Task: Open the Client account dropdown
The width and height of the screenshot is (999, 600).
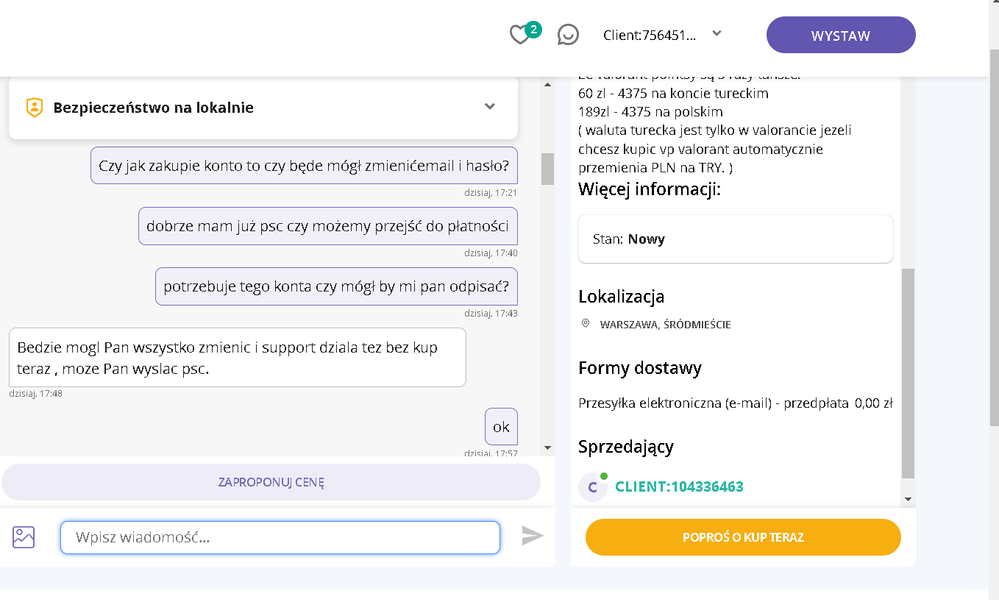Action: (716, 34)
